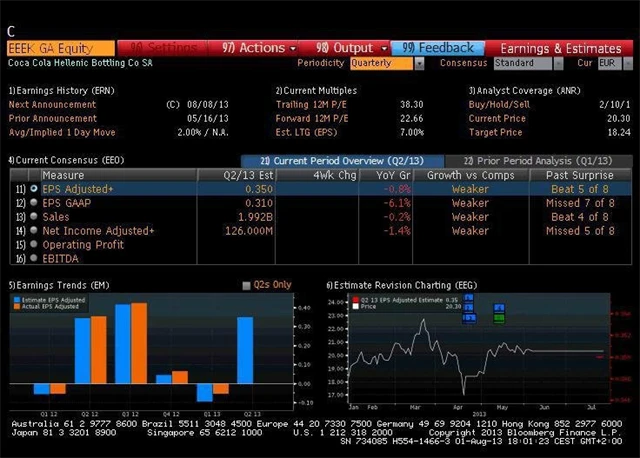The height and width of the screenshot is (458, 640).
Task: Open the 97) Actions dropdown menu
Action: [259, 48]
